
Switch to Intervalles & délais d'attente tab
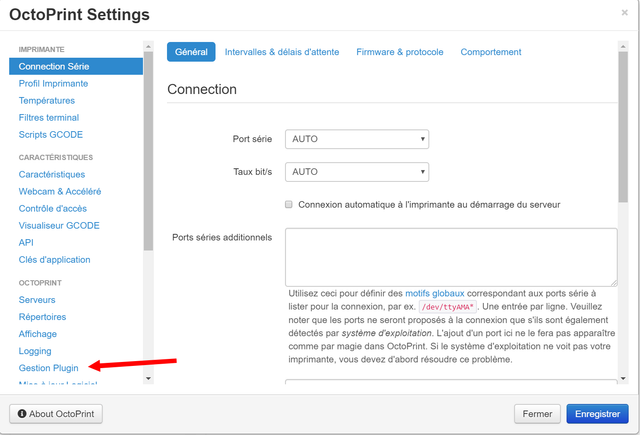point(282,52)
